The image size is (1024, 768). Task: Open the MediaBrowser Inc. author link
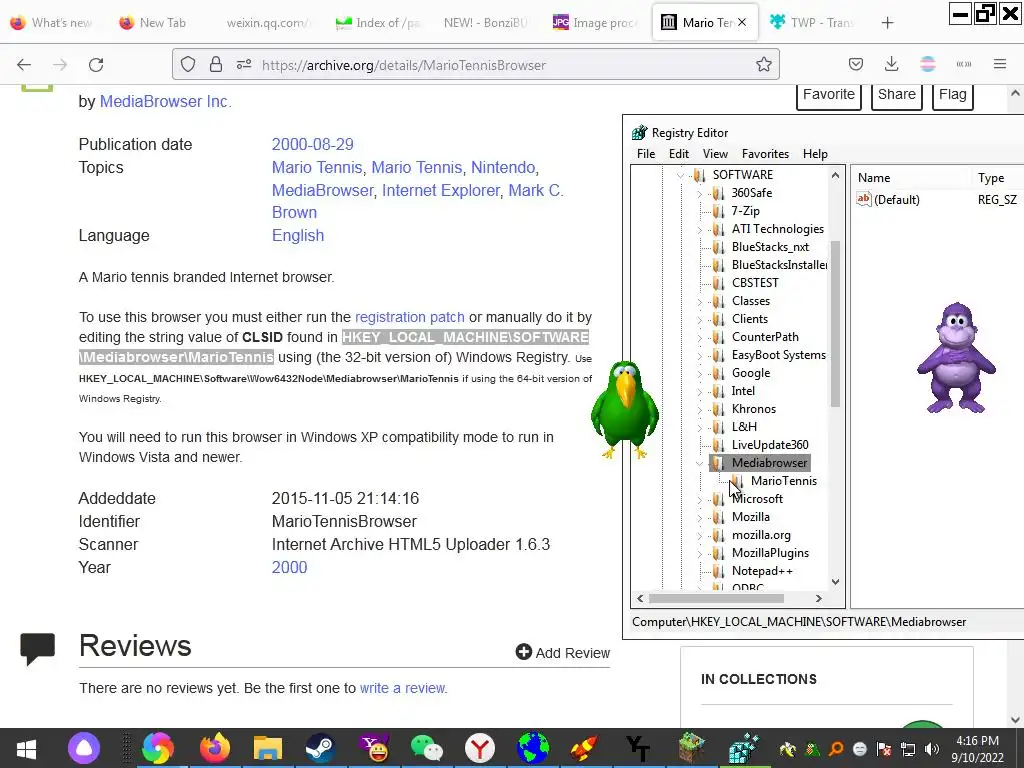point(165,102)
